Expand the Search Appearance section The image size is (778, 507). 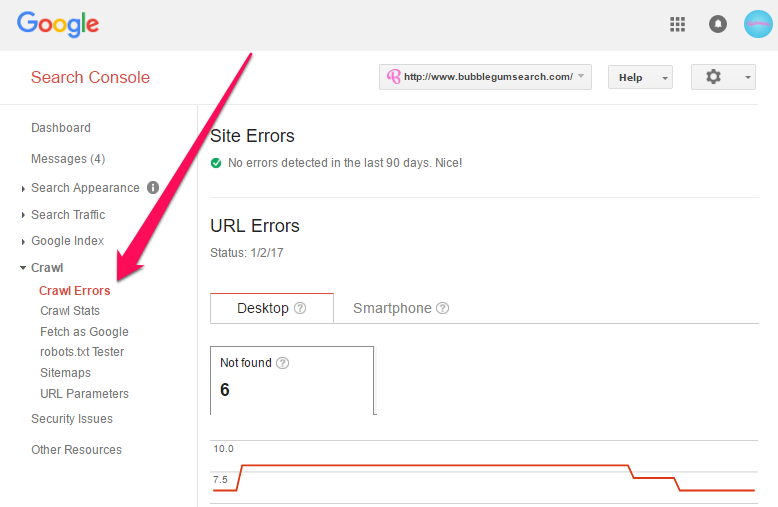[23, 189]
